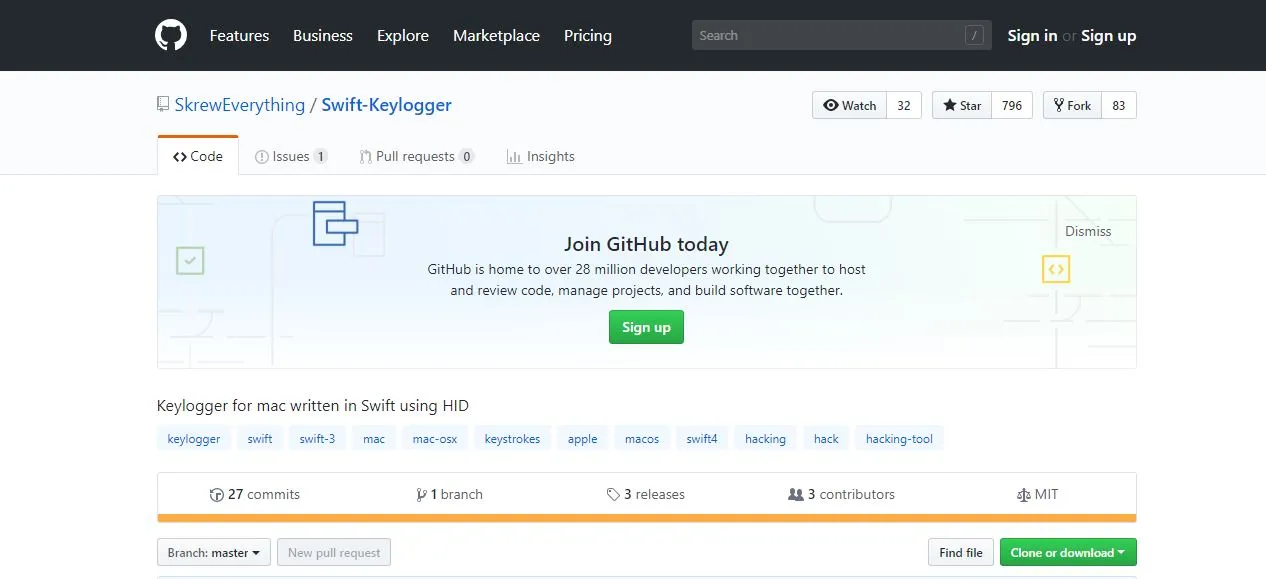
Task: Switch to the Pull requests tab
Action: pyautogui.click(x=417, y=156)
